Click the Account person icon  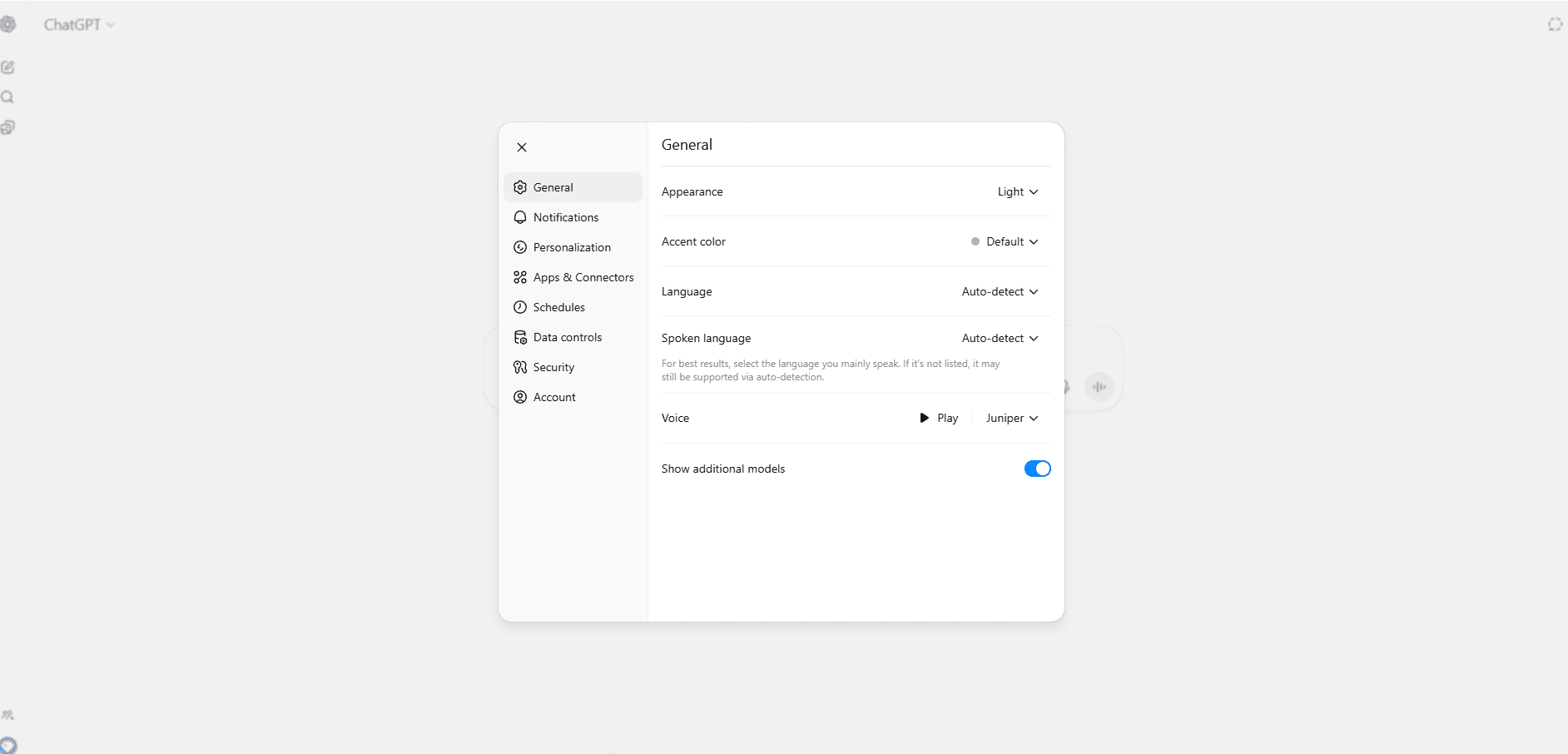[x=520, y=397]
